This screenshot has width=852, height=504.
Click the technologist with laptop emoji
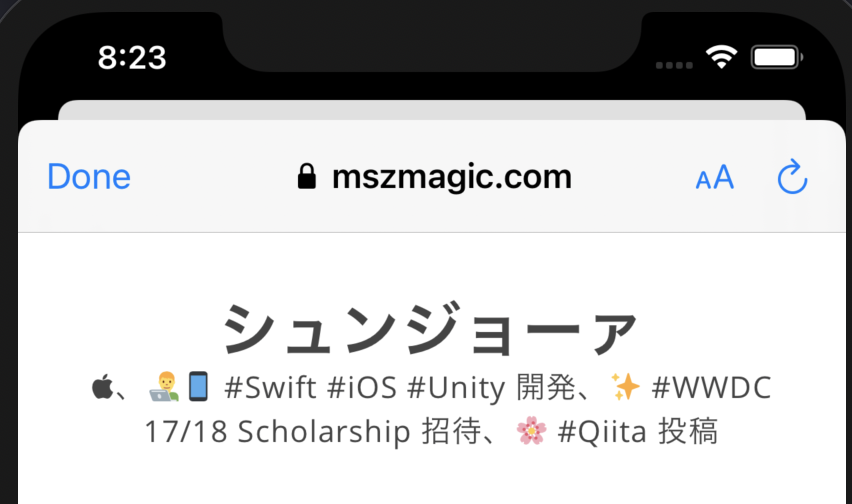coord(164,387)
